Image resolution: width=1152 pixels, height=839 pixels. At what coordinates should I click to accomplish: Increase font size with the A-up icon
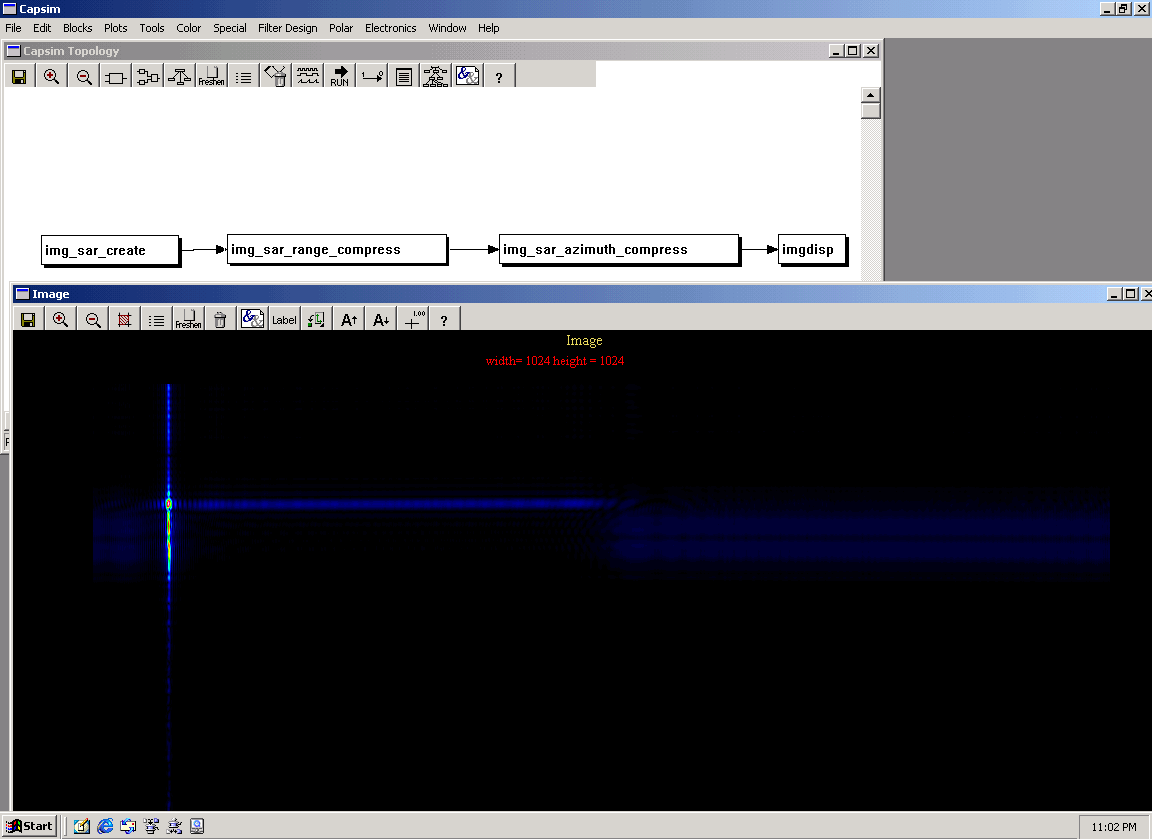pyautogui.click(x=348, y=320)
